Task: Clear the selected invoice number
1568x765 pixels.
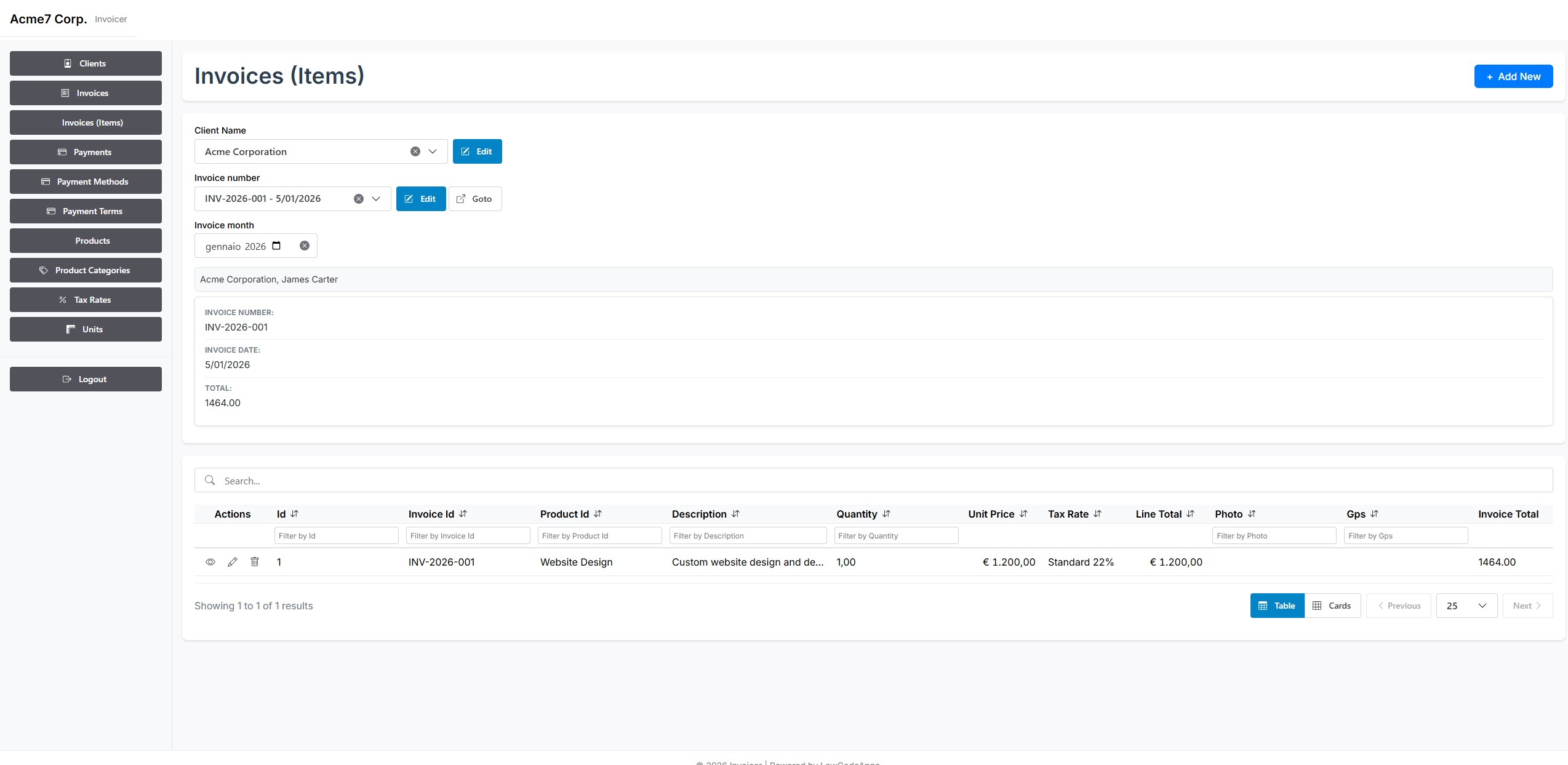Action: [x=359, y=199]
